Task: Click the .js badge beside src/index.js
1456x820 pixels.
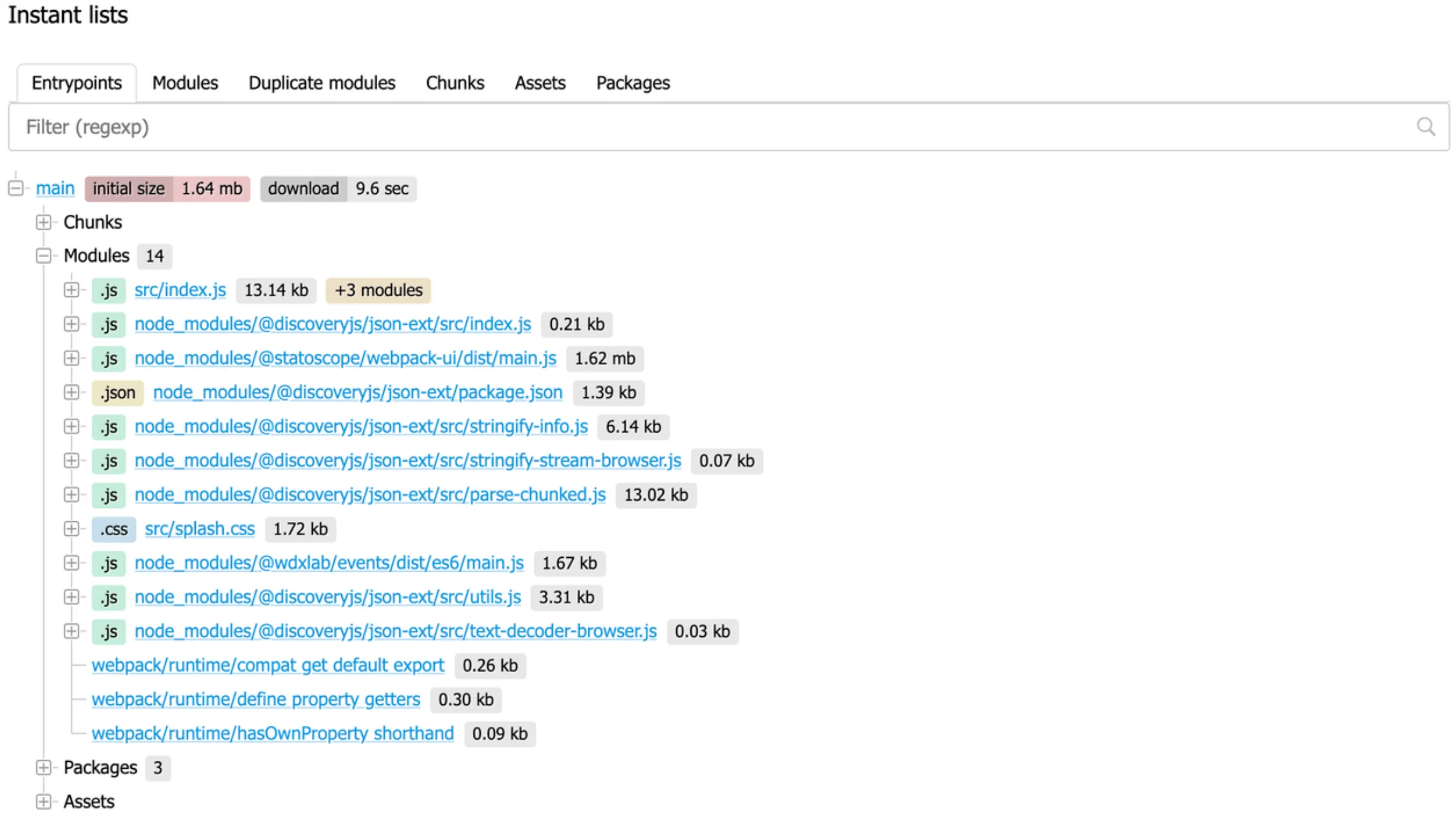Action: (x=109, y=290)
